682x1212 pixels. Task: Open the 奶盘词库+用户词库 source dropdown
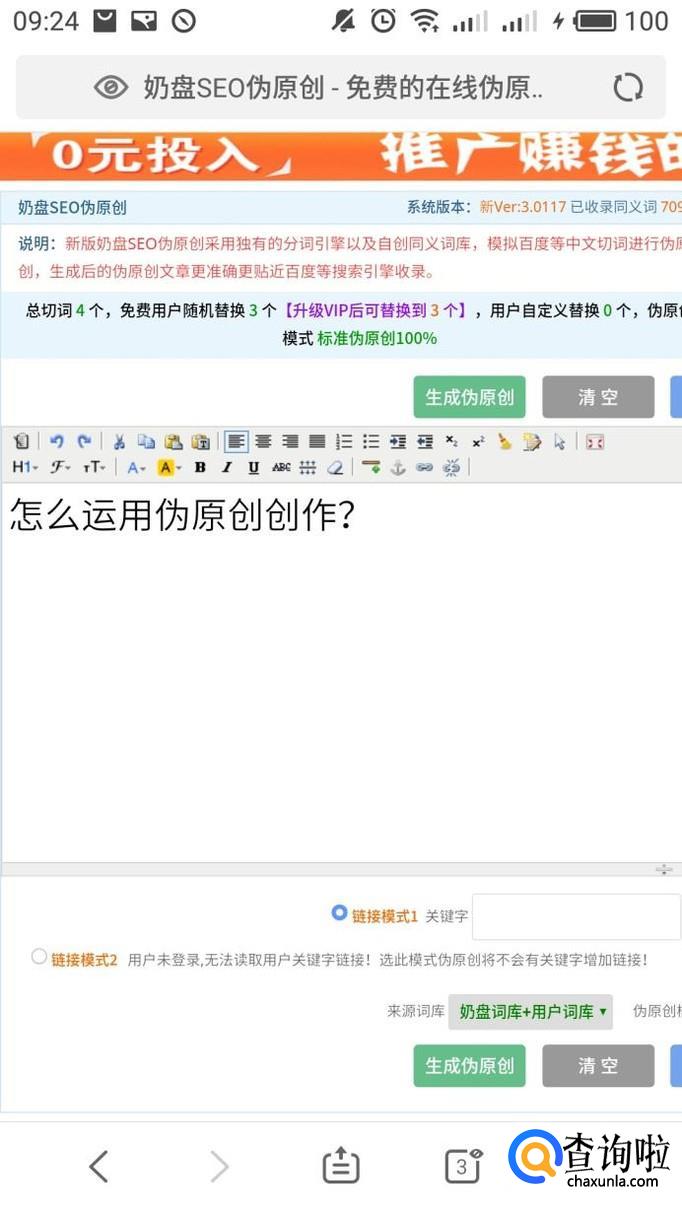click(531, 1012)
